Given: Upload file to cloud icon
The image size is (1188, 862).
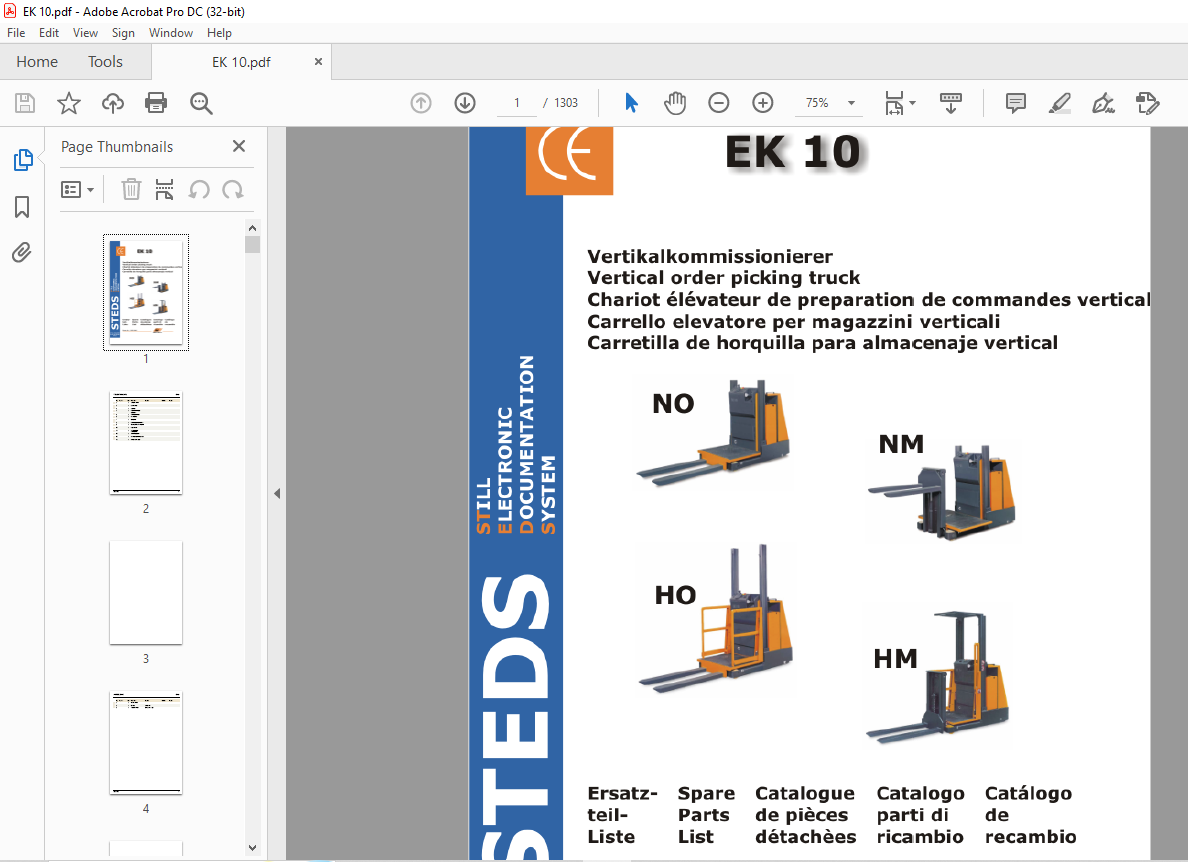Looking at the screenshot, I should pyautogui.click(x=113, y=103).
